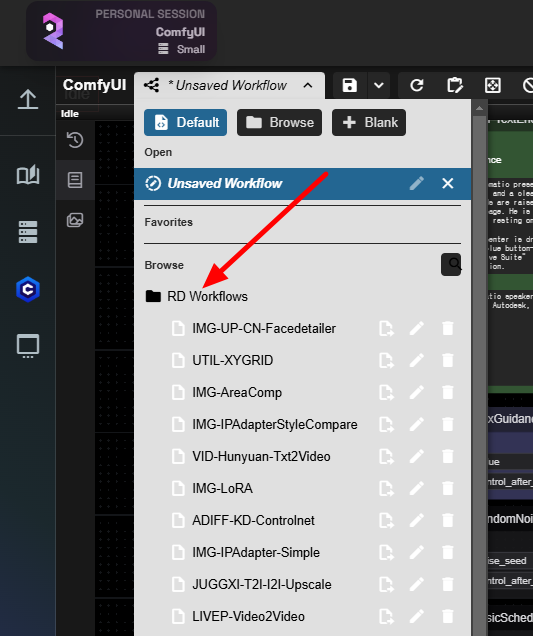This screenshot has height=636, width=533.
Task: Open IMG-UP-CN-Facedetailer workflow
Action: 264,328
